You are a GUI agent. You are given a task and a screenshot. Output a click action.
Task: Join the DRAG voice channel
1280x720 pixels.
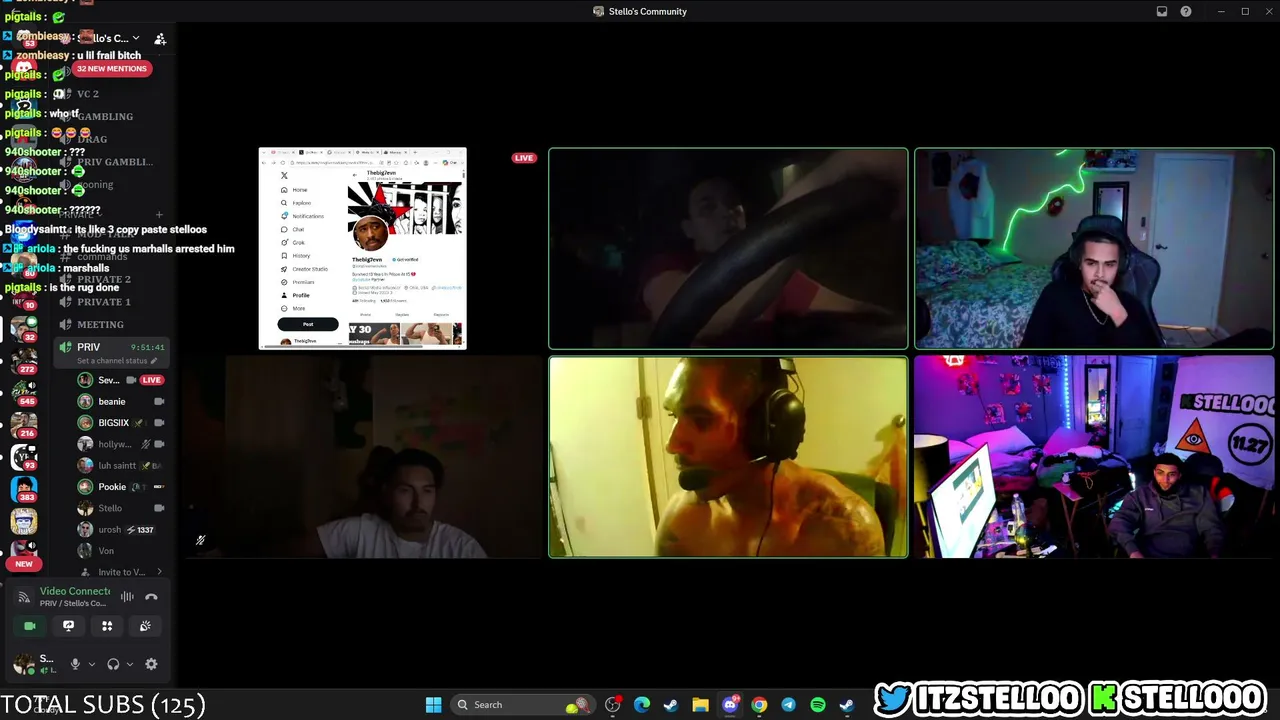(110, 139)
